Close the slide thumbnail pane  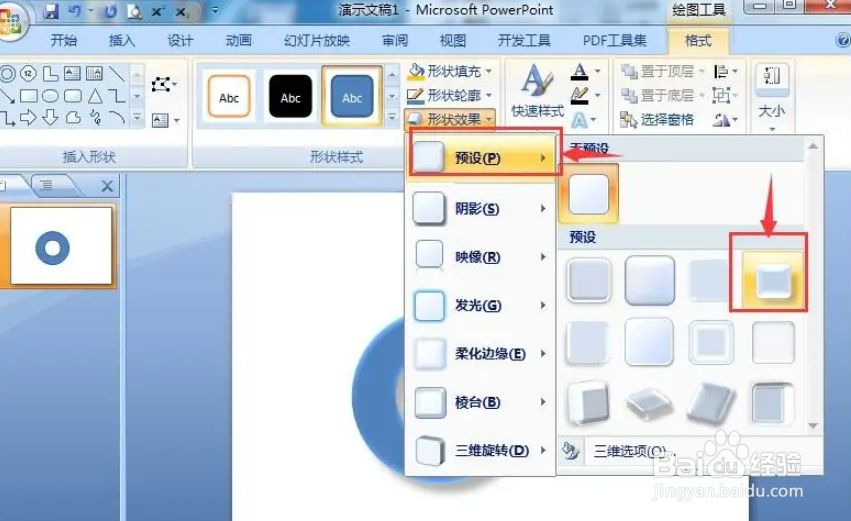point(107,186)
